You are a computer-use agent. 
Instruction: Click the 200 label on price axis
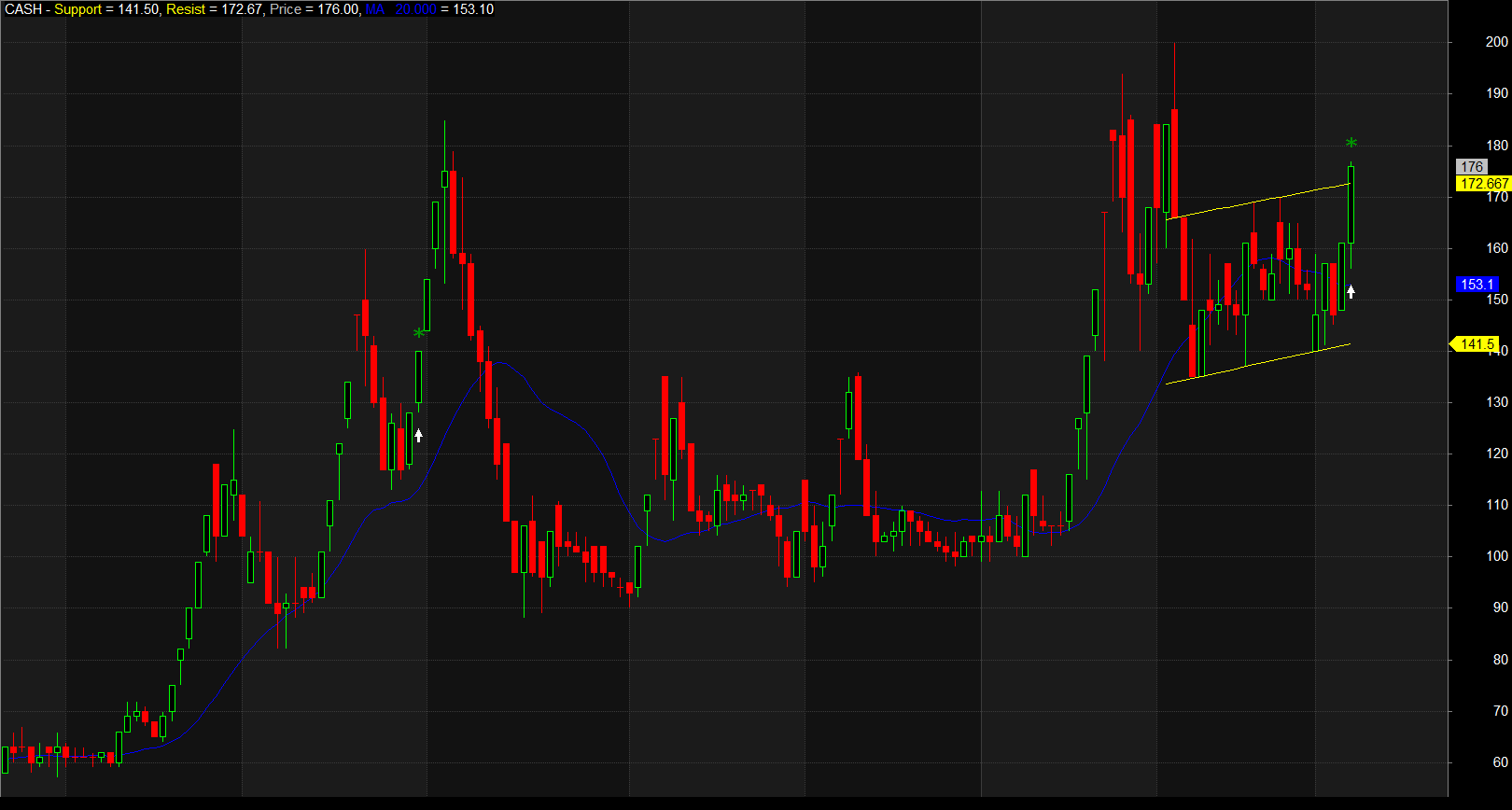[x=1496, y=42]
